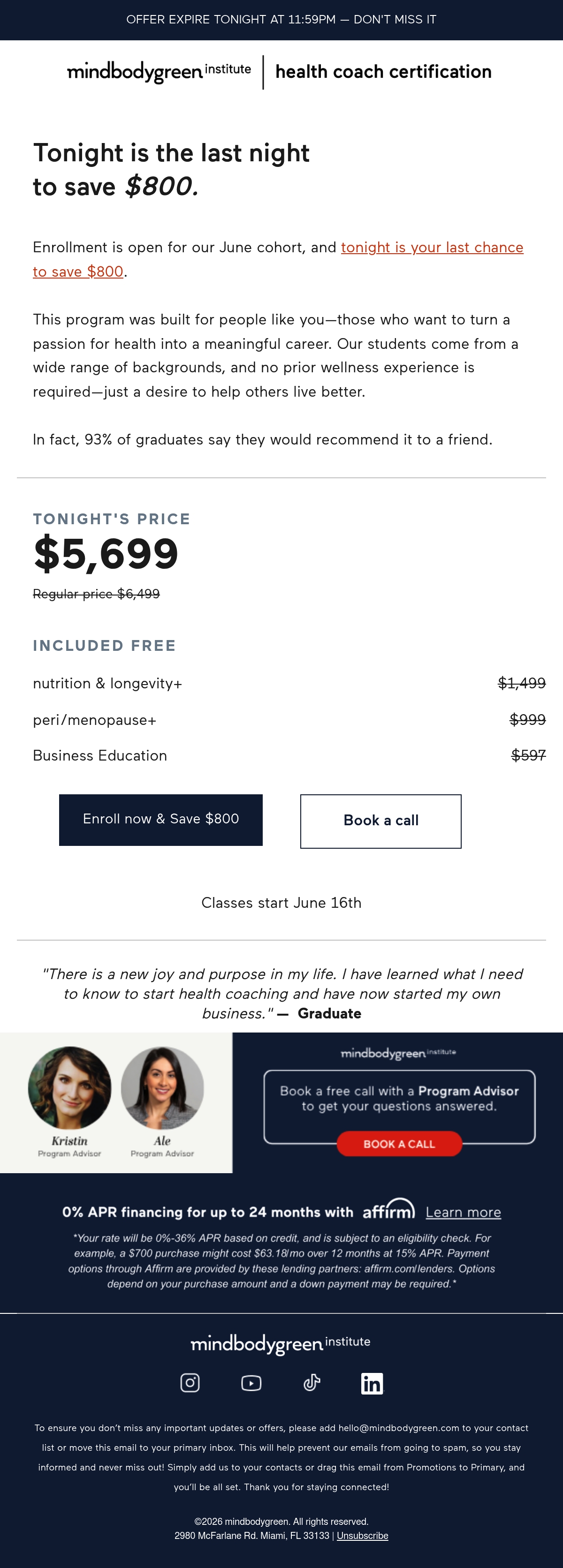Open the Instagram icon in footer
563x1568 pixels.
[x=190, y=1383]
